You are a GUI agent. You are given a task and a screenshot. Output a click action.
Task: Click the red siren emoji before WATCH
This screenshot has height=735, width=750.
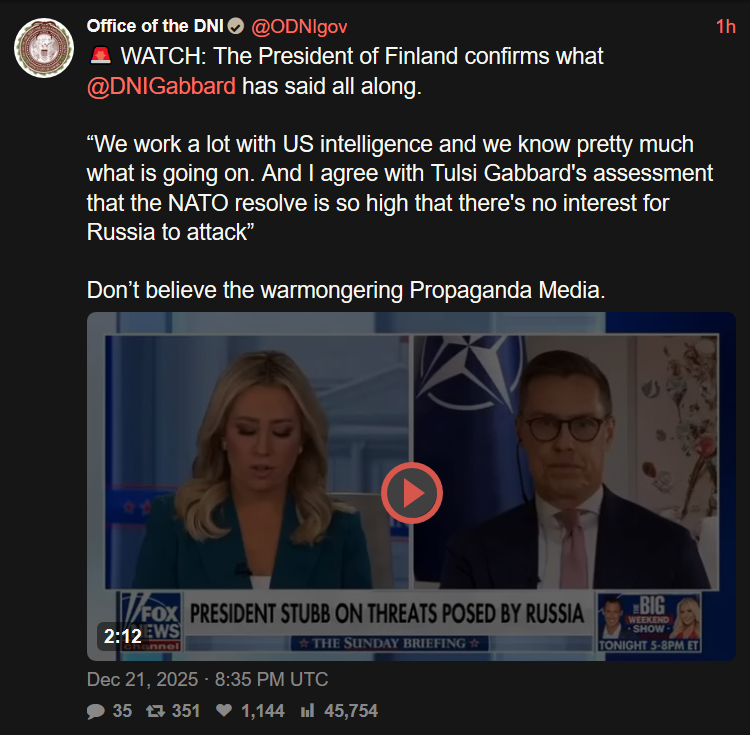[100, 55]
